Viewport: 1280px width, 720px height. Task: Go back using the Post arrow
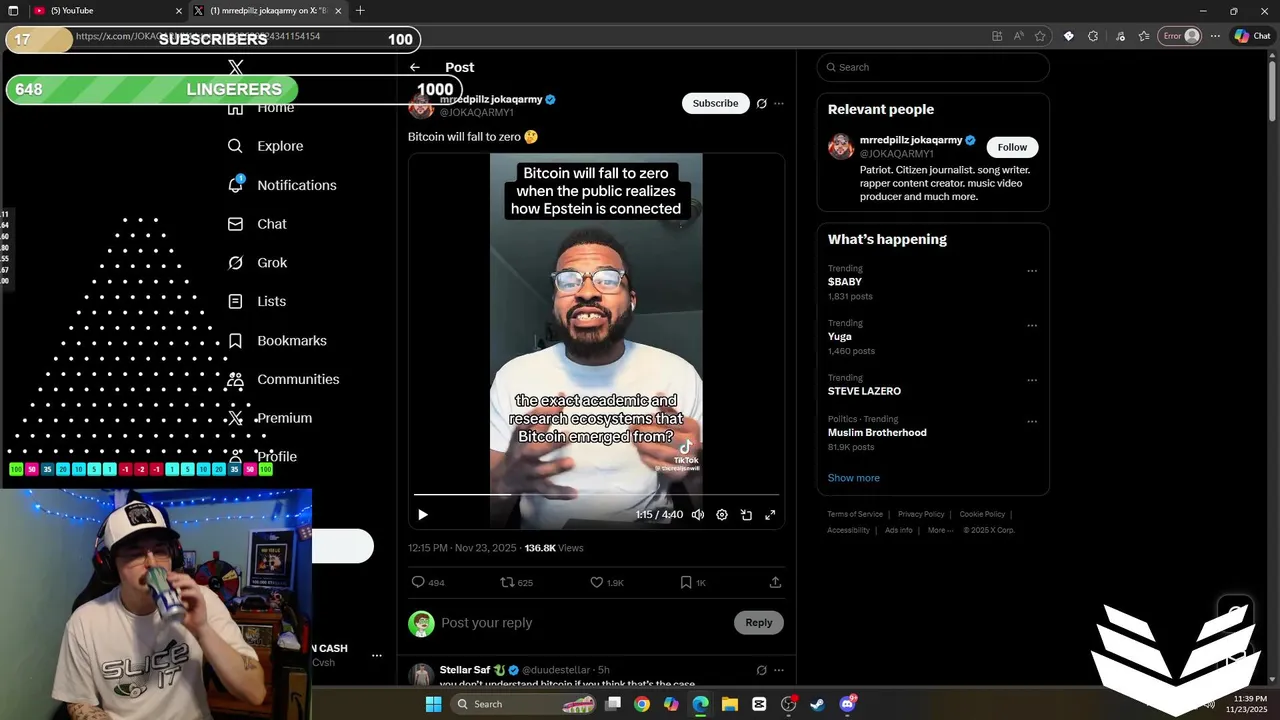(415, 67)
